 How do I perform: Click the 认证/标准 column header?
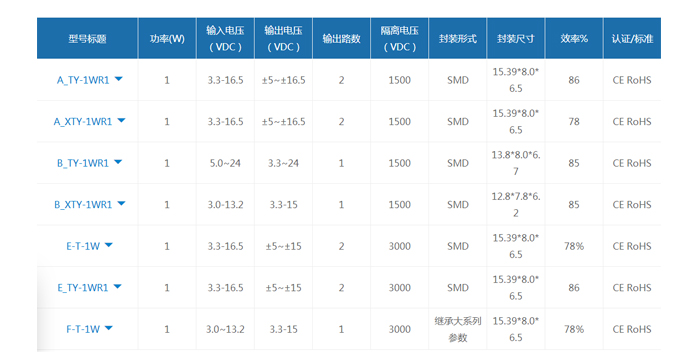[632, 38]
